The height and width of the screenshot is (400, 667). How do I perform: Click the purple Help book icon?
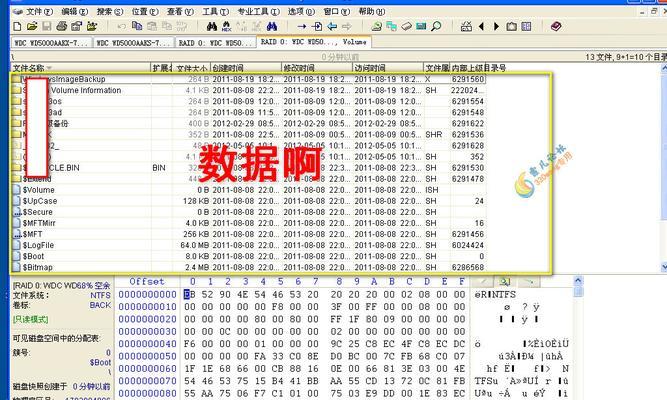(x=556, y=26)
